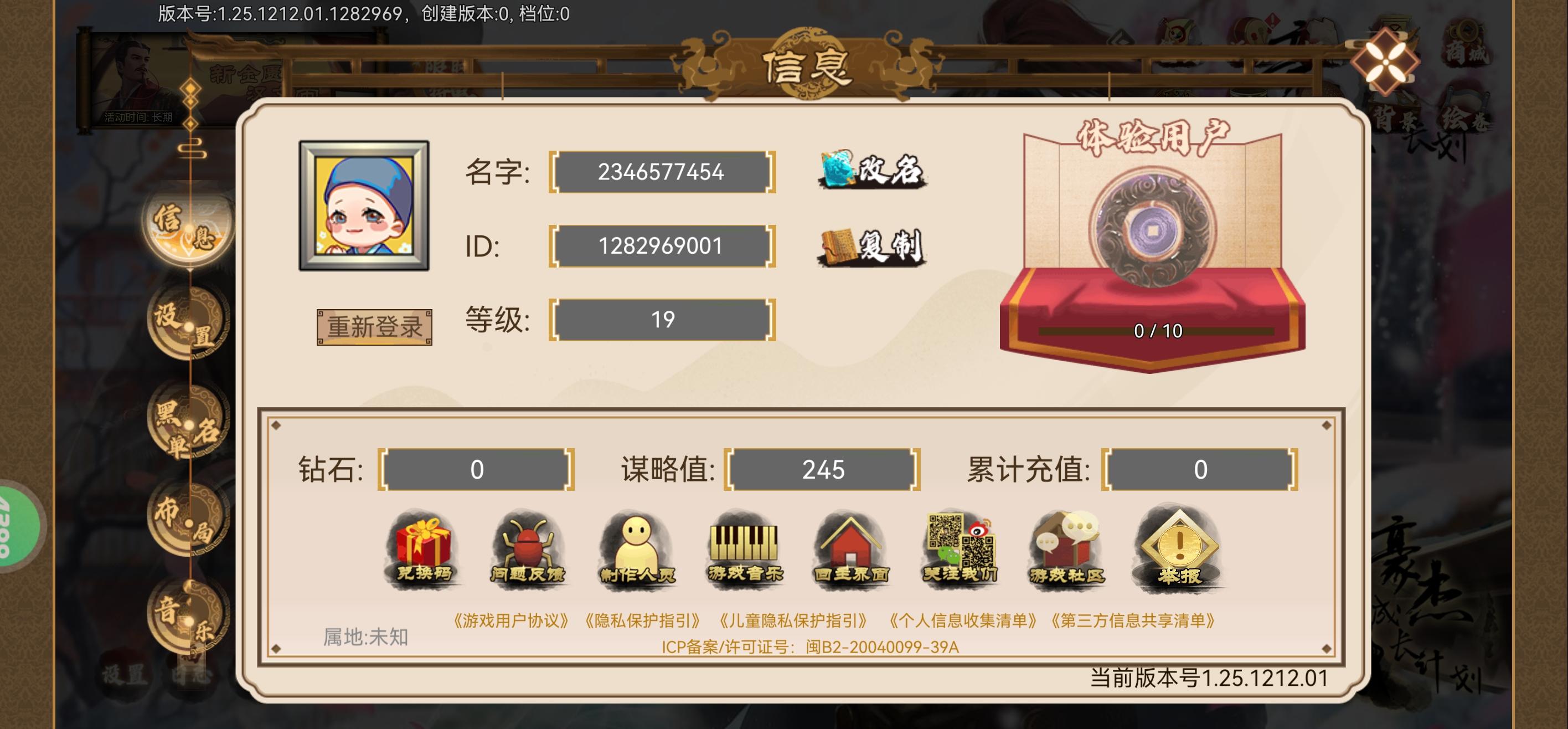Screen dimensions: 1568x729
Task: Switch to the 黑名单 side tab
Action: click(188, 423)
